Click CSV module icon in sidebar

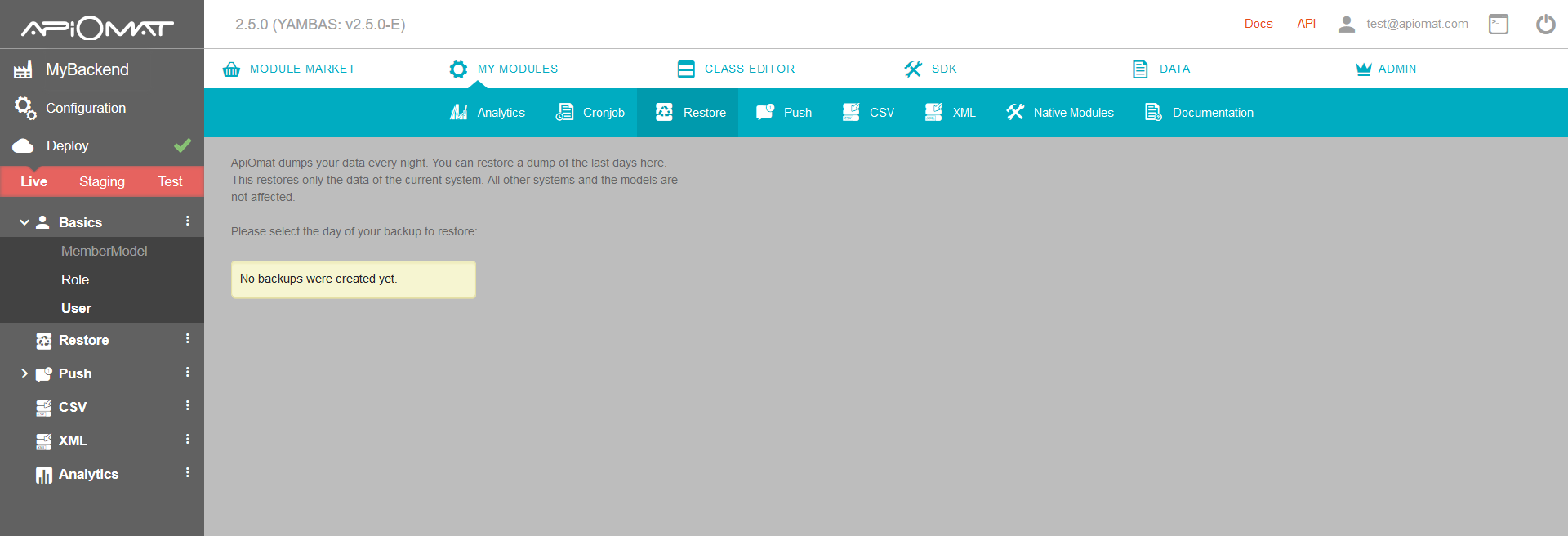tap(44, 408)
